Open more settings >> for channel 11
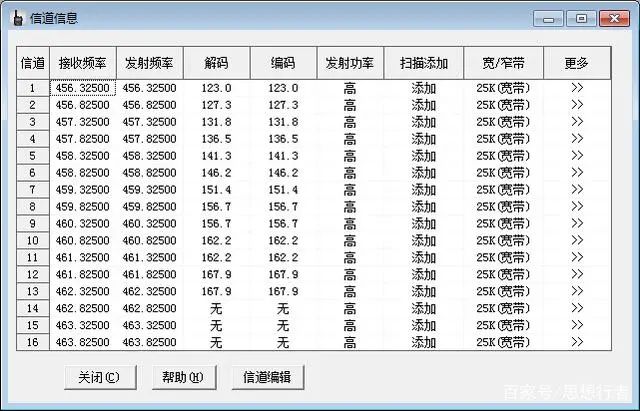The height and width of the screenshot is (411, 640). pyautogui.click(x=577, y=257)
